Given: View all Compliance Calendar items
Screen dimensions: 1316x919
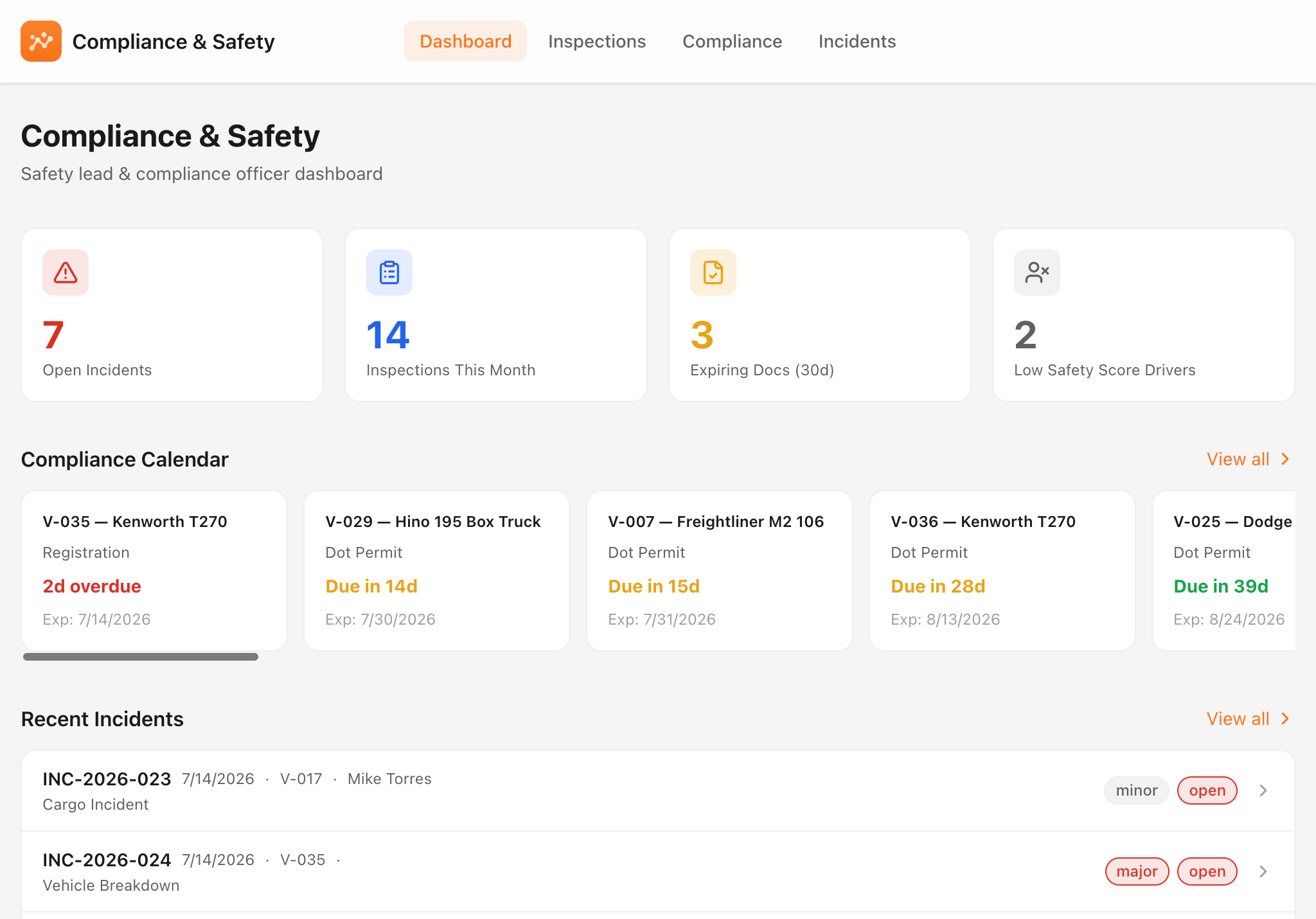Looking at the screenshot, I should coord(1249,459).
